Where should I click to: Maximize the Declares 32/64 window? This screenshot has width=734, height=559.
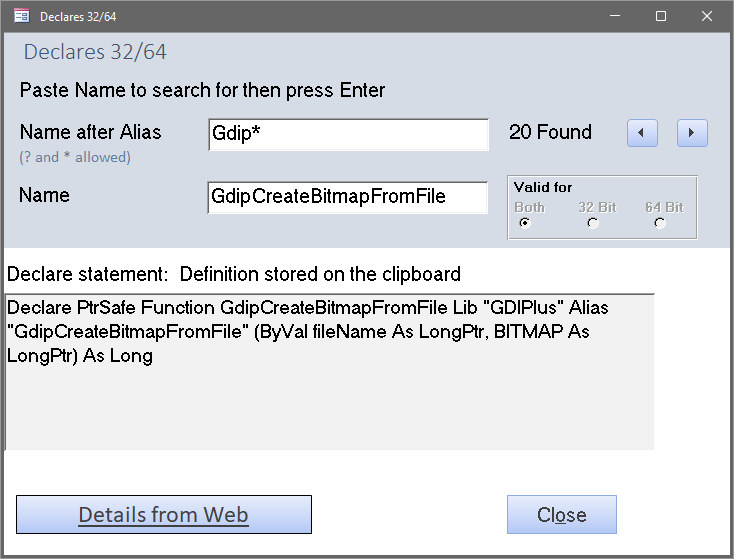[661, 16]
